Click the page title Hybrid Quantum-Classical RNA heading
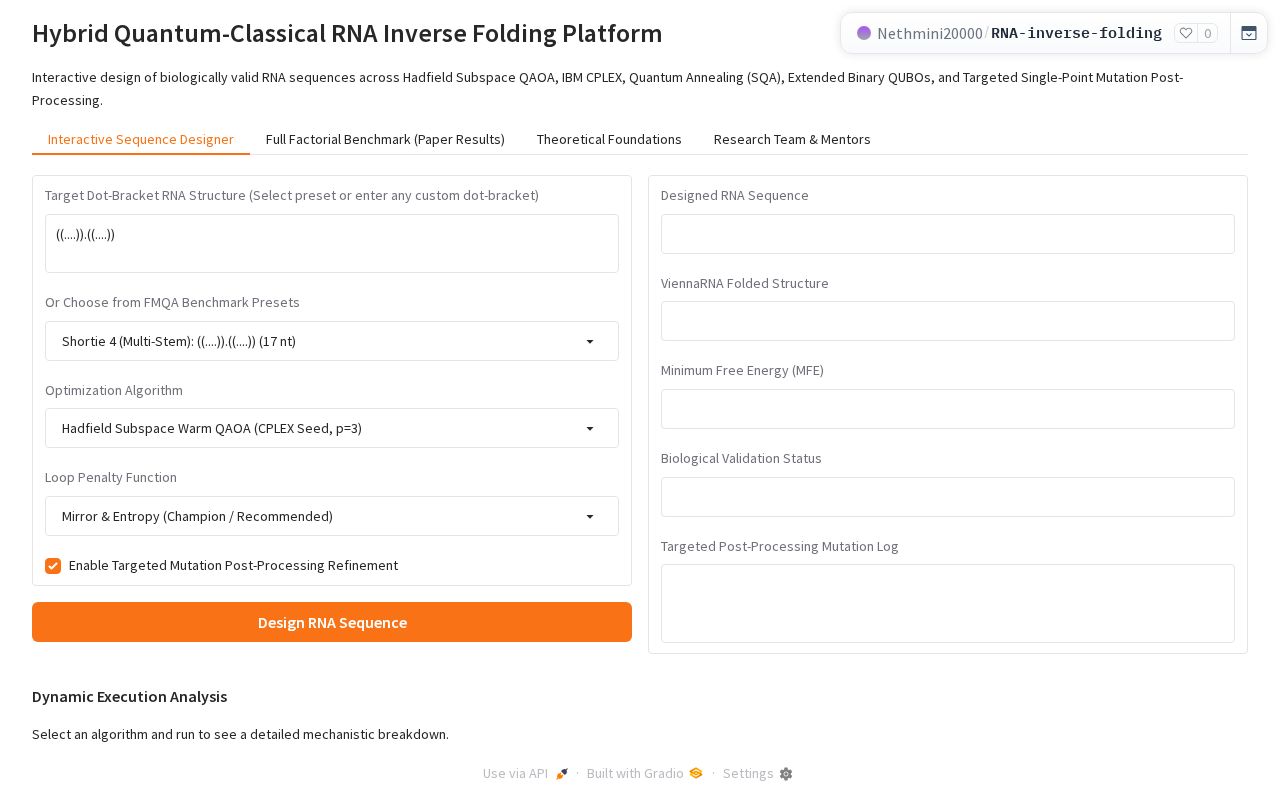 click(347, 33)
